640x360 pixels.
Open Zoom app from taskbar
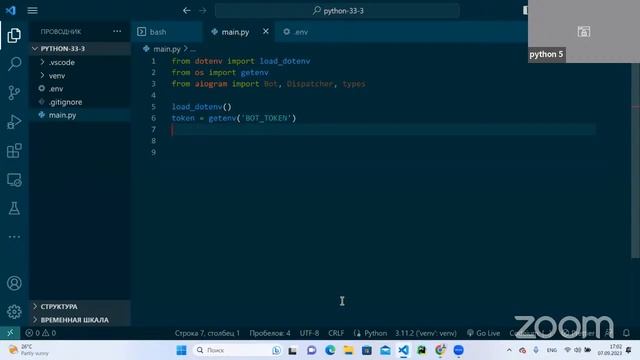458,350
